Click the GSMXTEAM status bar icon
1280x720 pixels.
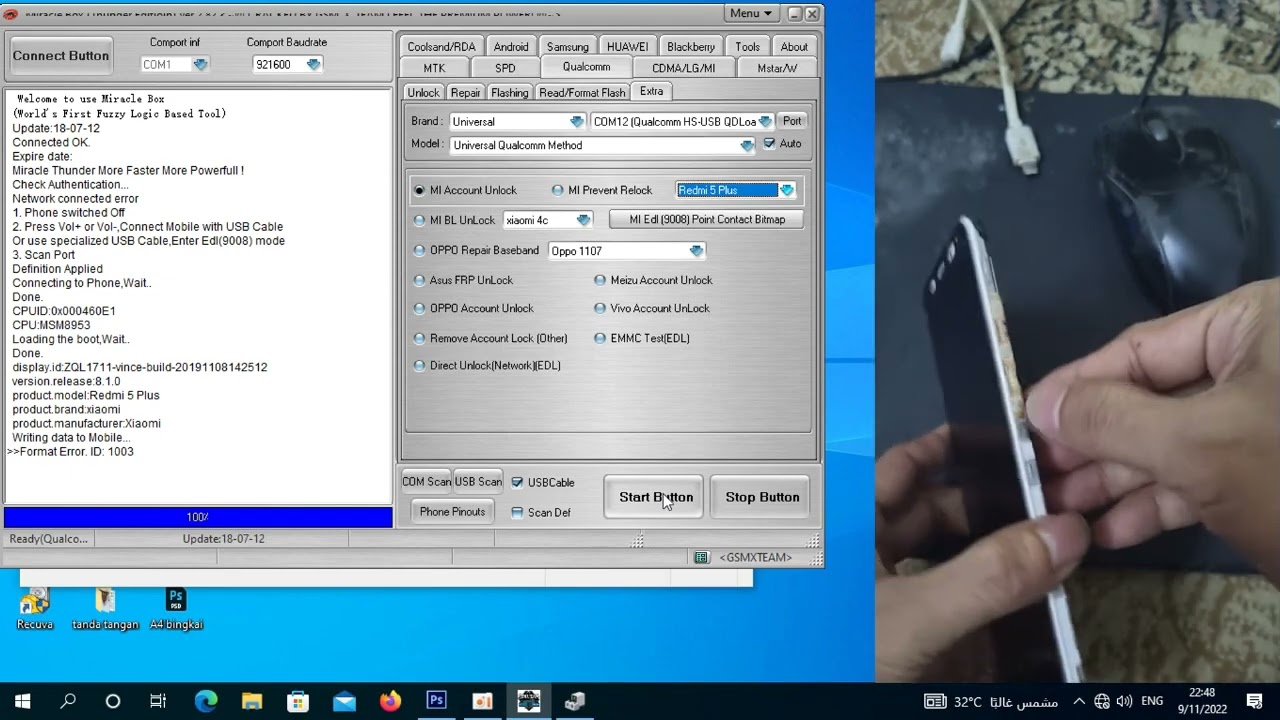702,557
